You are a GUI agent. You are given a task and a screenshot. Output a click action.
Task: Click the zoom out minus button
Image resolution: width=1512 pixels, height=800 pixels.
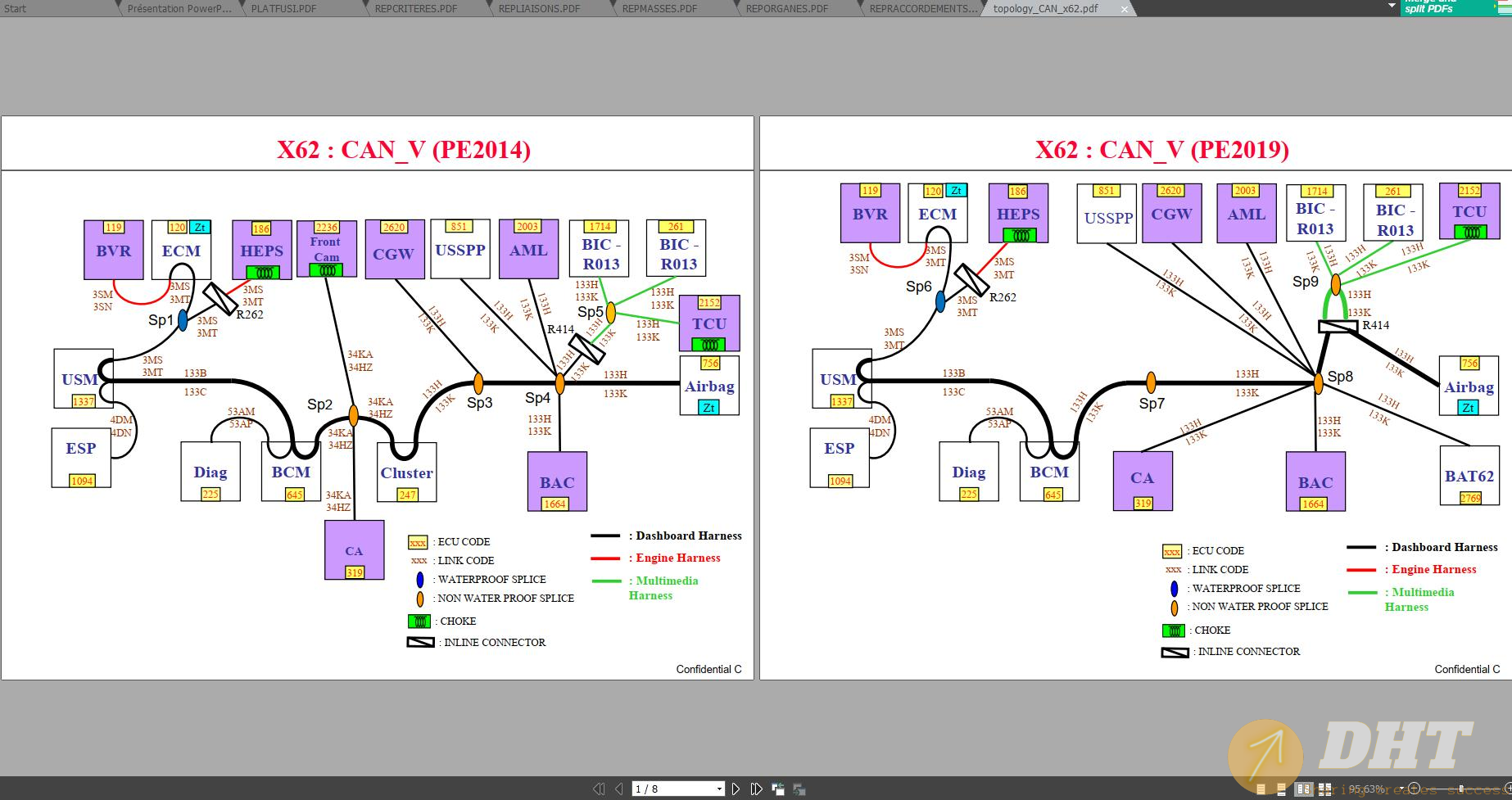(x=1414, y=789)
